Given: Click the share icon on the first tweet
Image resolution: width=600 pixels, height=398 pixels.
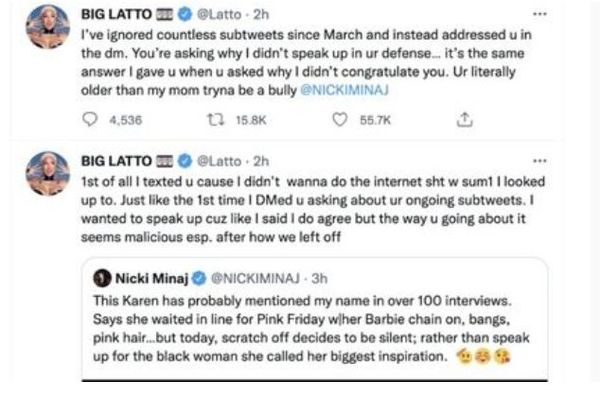Looking at the screenshot, I should point(465,119).
